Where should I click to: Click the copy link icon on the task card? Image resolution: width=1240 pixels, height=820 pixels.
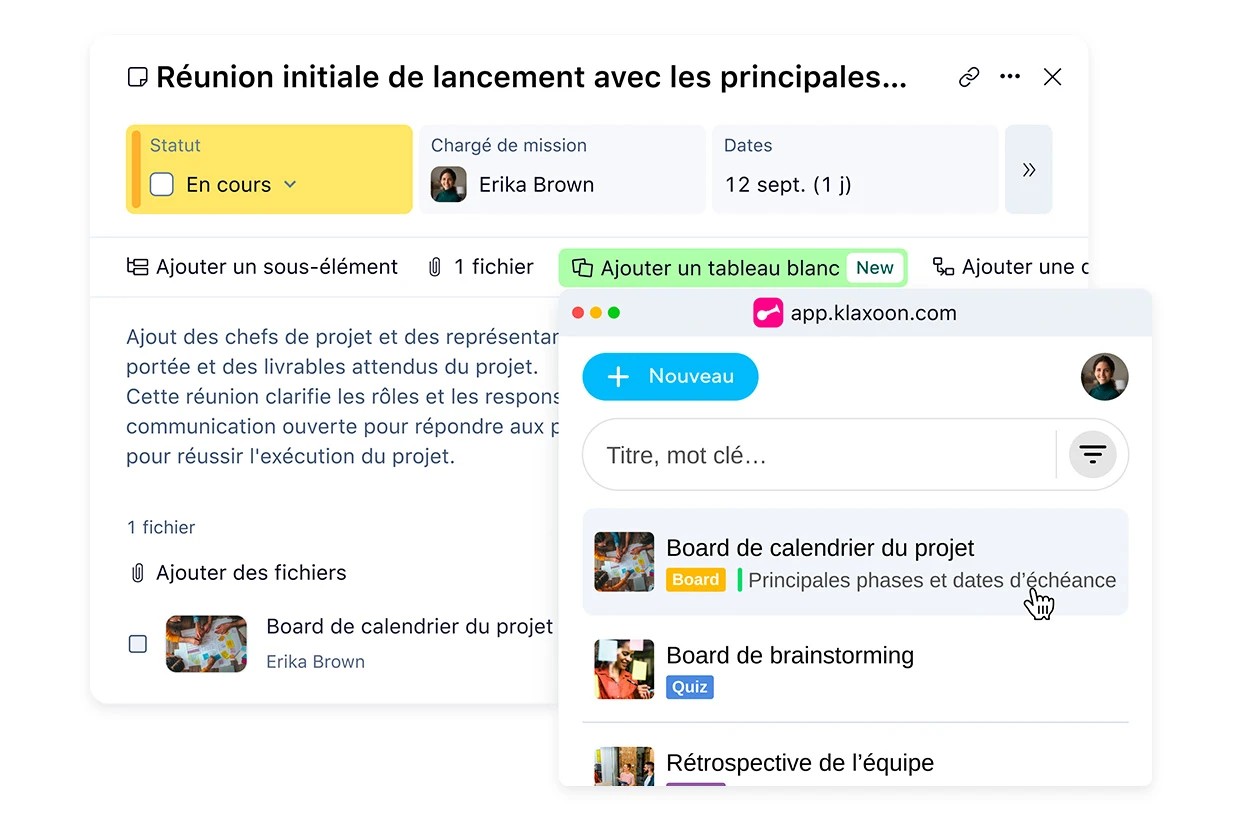coord(968,76)
